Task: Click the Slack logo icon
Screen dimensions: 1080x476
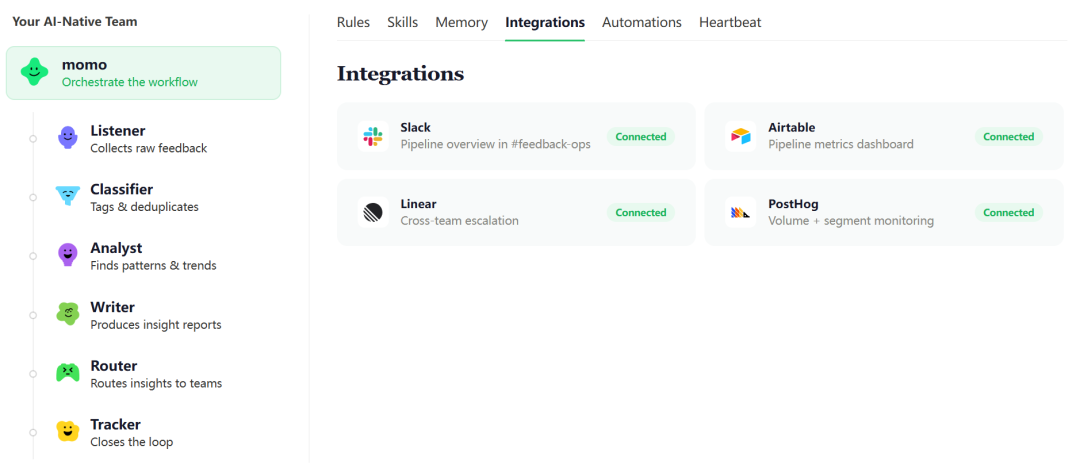Action: coord(373,136)
